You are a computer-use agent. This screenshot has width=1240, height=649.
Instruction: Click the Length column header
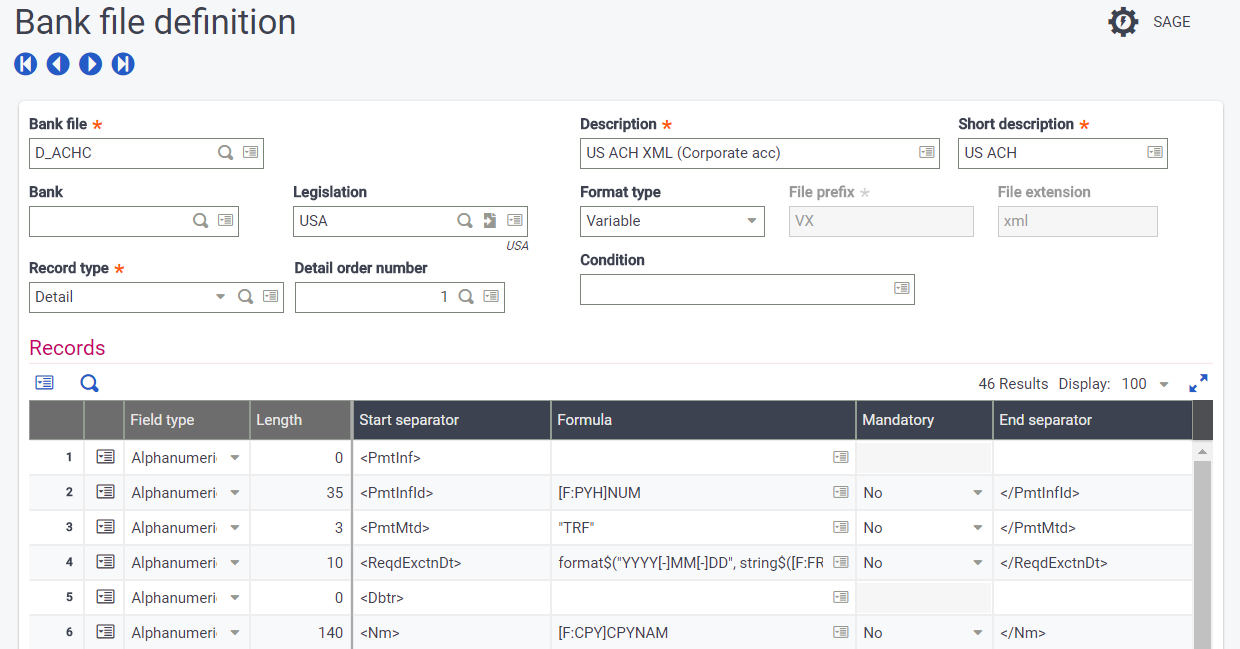(x=299, y=420)
